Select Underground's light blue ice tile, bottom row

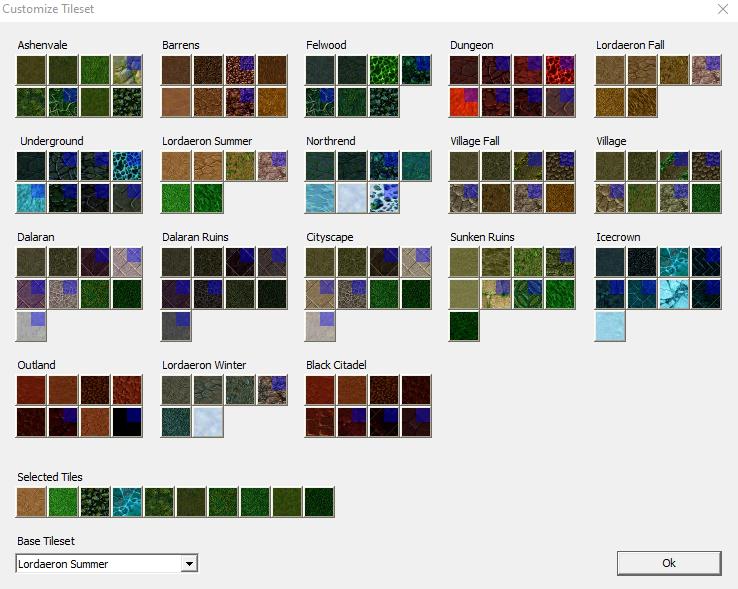(x=31, y=198)
